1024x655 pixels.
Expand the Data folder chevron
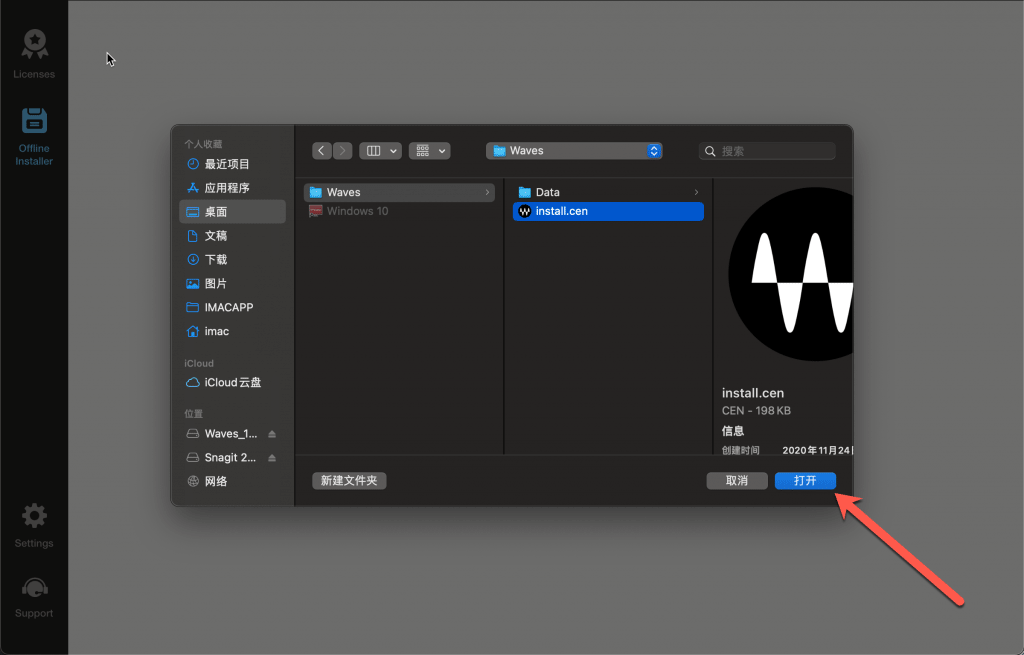[x=696, y=192]
